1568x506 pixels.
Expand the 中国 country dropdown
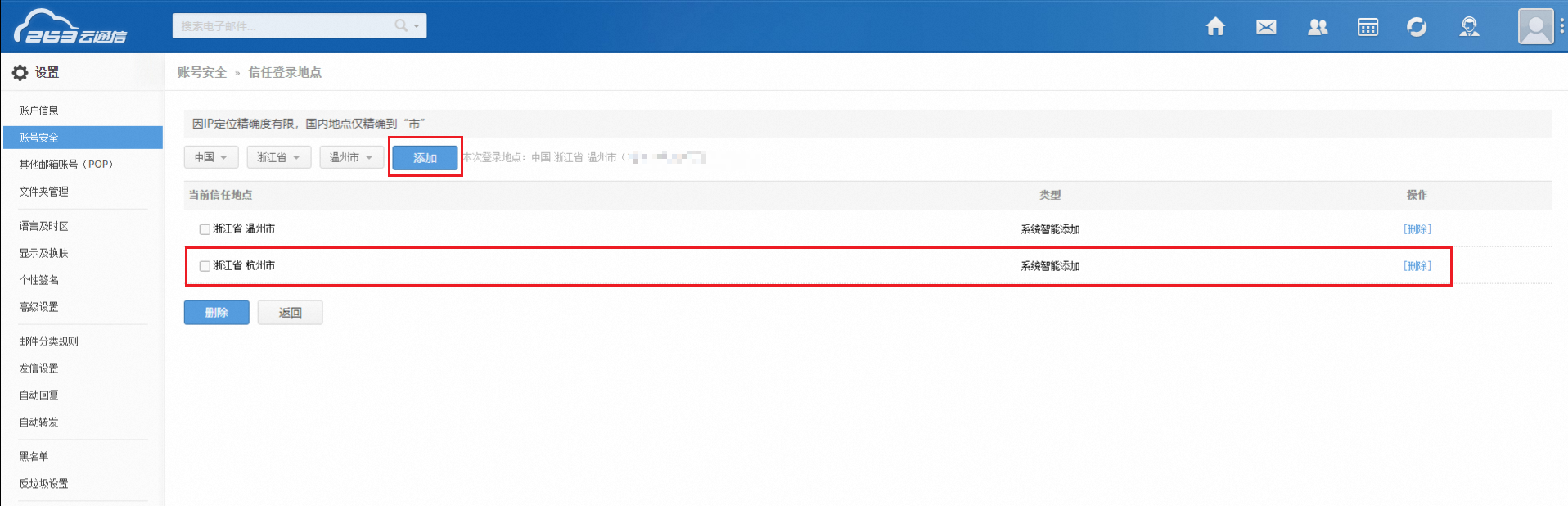211,157
